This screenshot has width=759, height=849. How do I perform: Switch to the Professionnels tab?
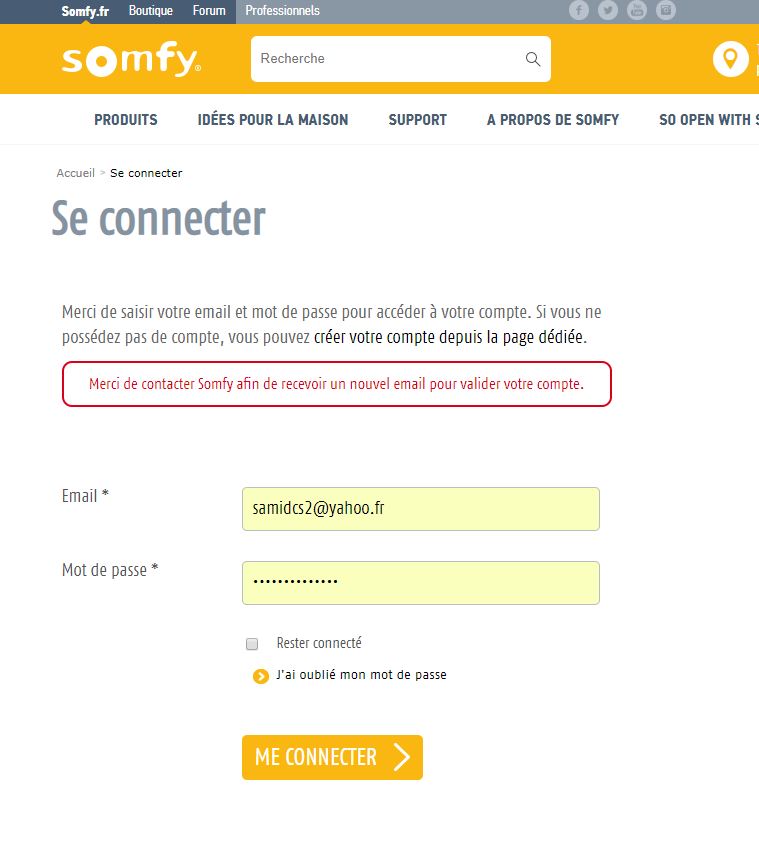pyautogui.click(x=283, y=11)
